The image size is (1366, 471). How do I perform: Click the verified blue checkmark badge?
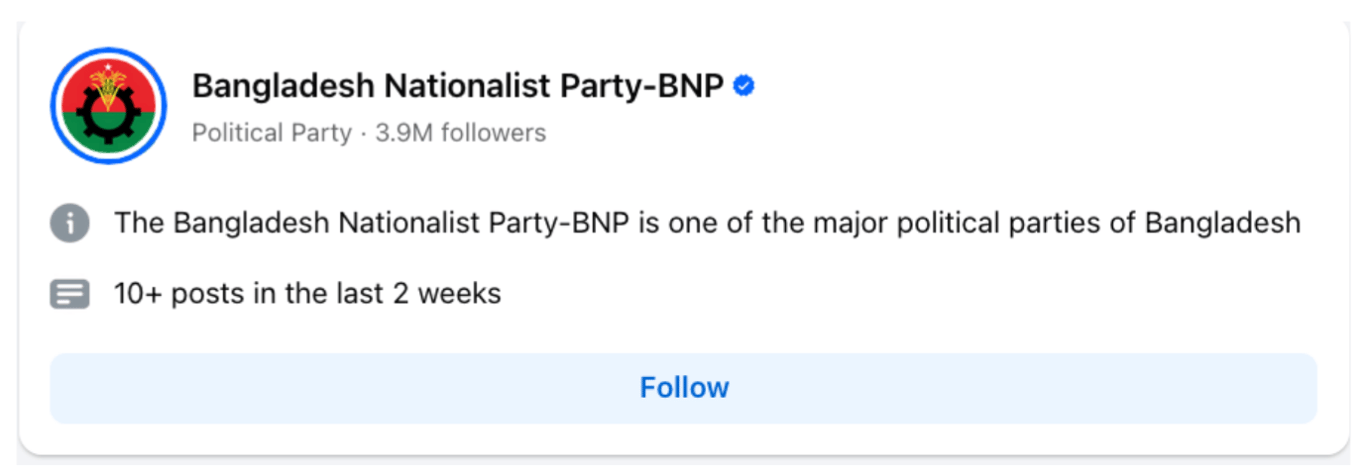743,87
